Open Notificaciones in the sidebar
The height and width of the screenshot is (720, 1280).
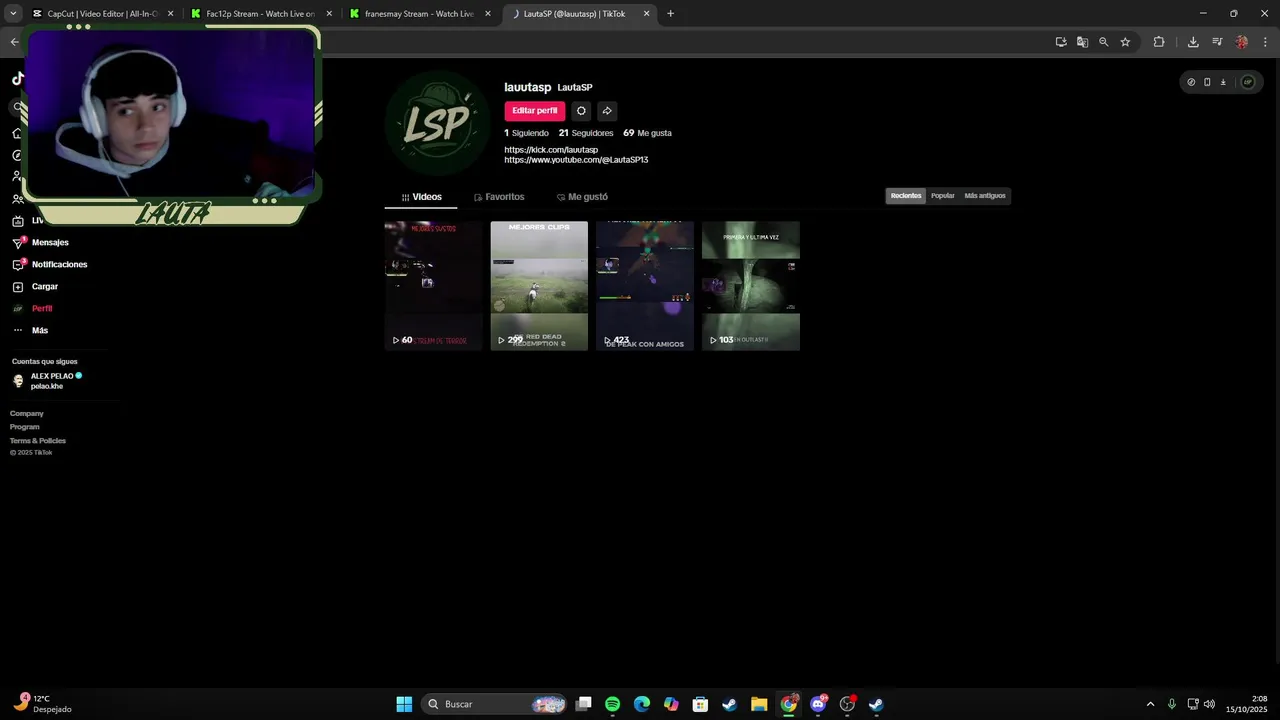pos(50,265)
